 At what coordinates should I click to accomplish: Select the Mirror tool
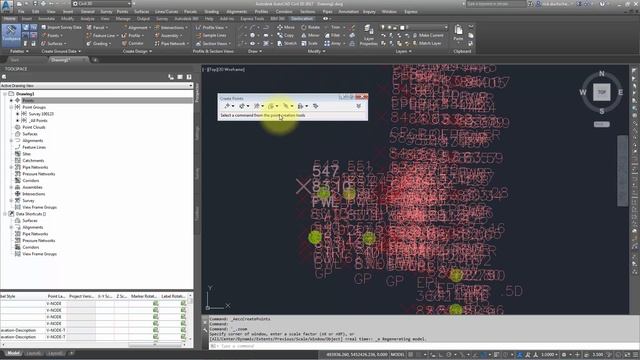pos(310,36)
